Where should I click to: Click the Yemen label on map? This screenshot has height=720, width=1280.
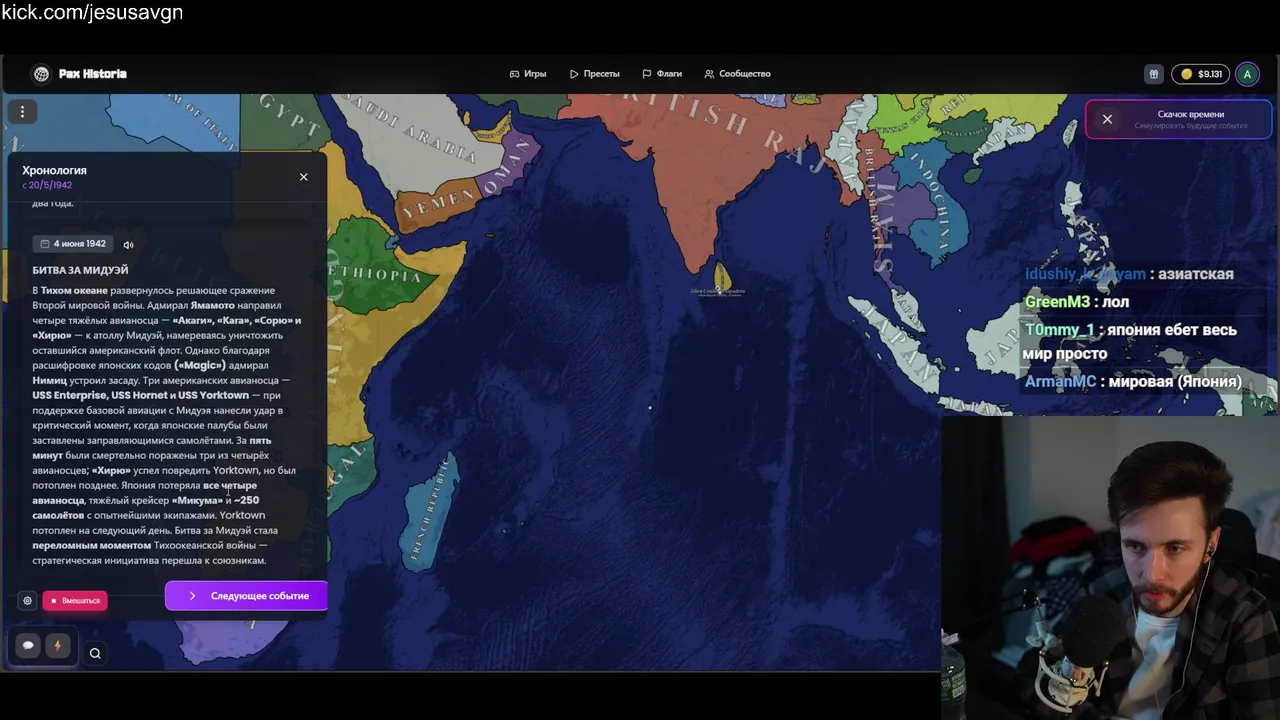[438, 206]
